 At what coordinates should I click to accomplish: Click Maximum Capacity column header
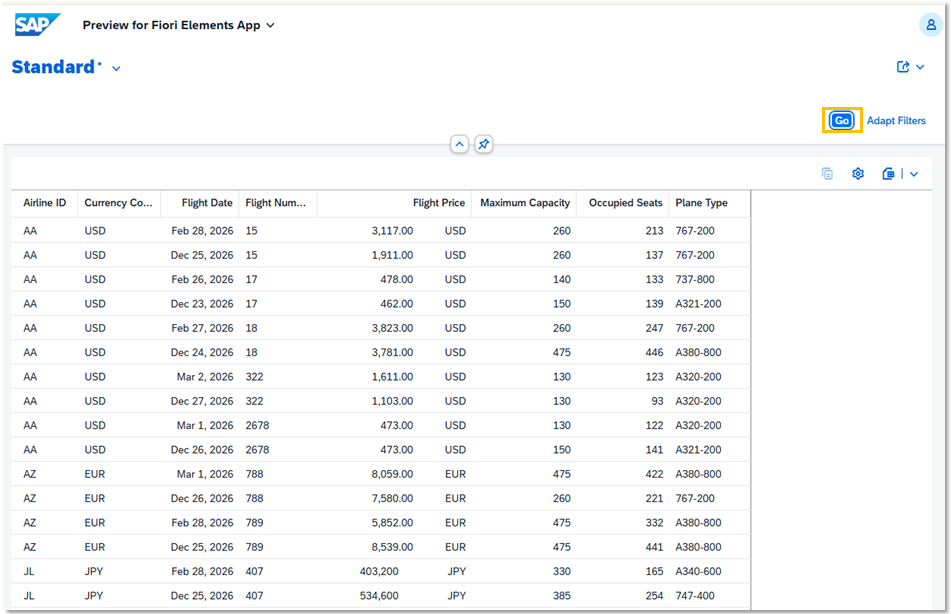pos(525,203)
